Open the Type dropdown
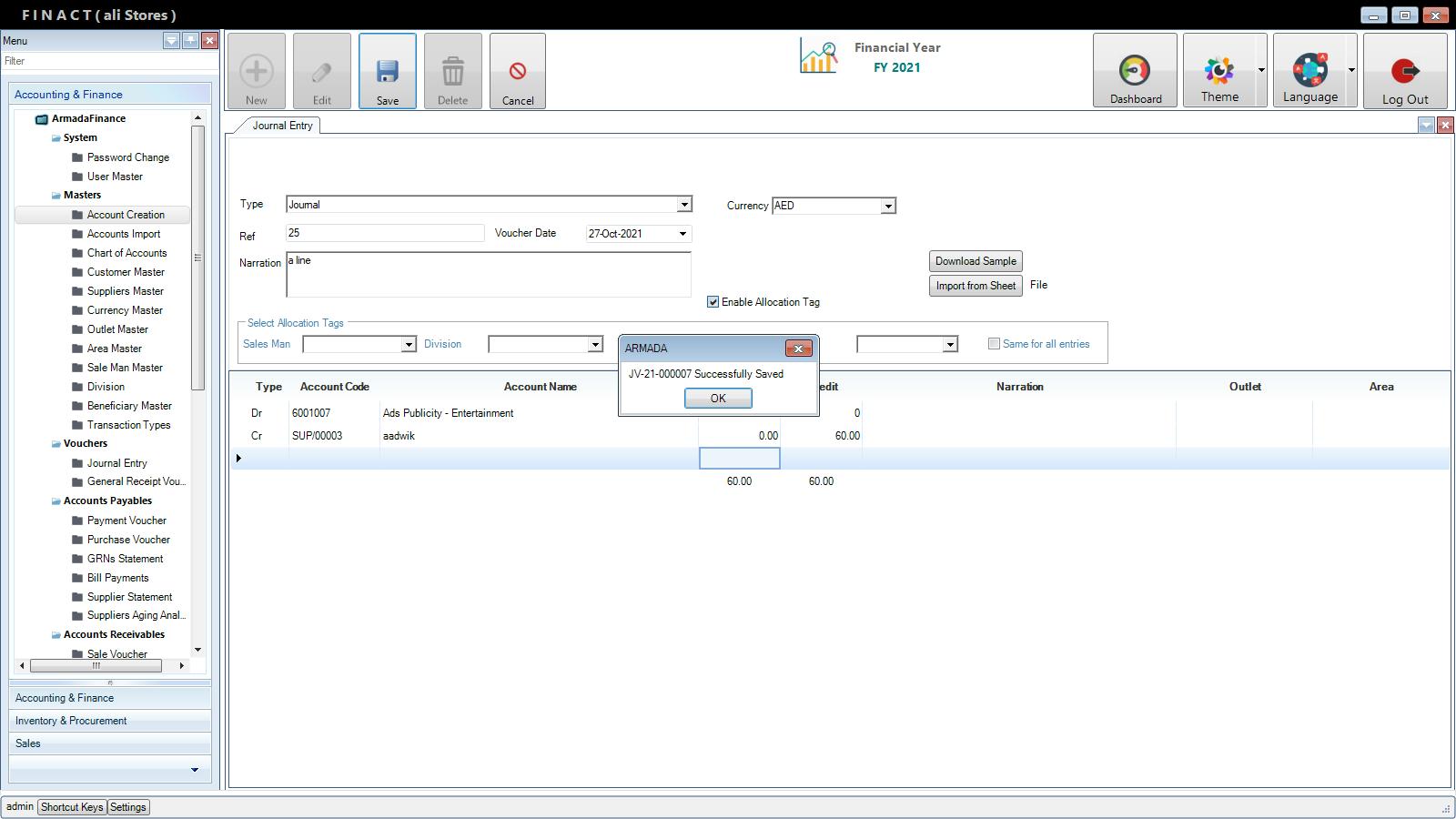1456x819 pixels. pyautogui.click(x=684, y=205)
